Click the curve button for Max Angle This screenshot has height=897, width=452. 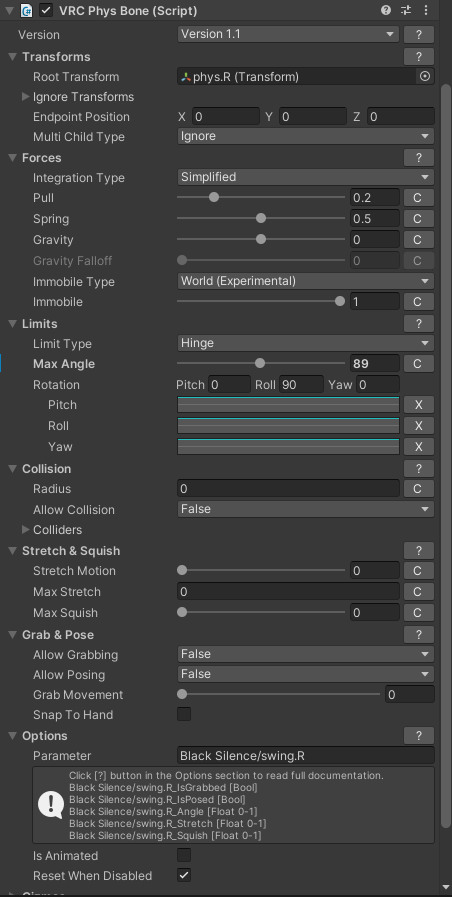tap(419, 364)
